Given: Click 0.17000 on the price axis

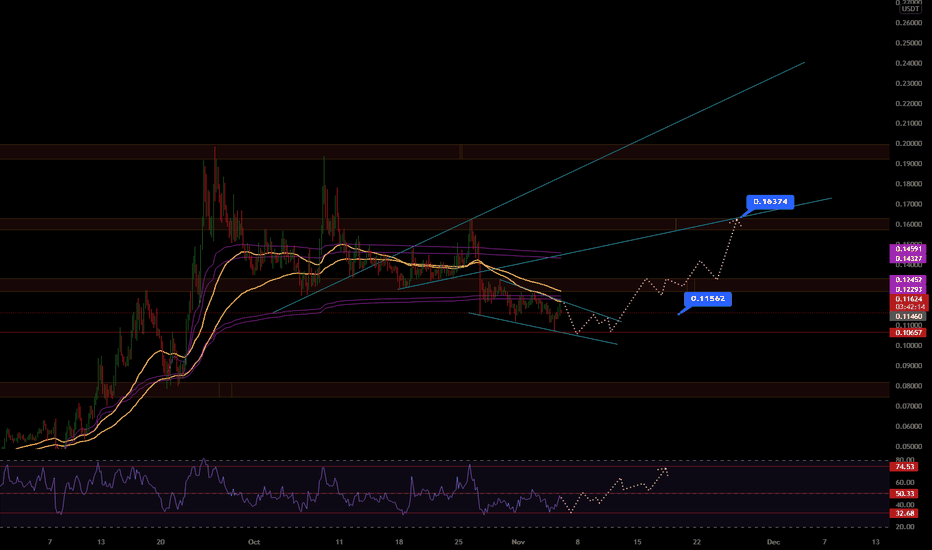Looking at the screenshot, I should click(x=909, y=205).
